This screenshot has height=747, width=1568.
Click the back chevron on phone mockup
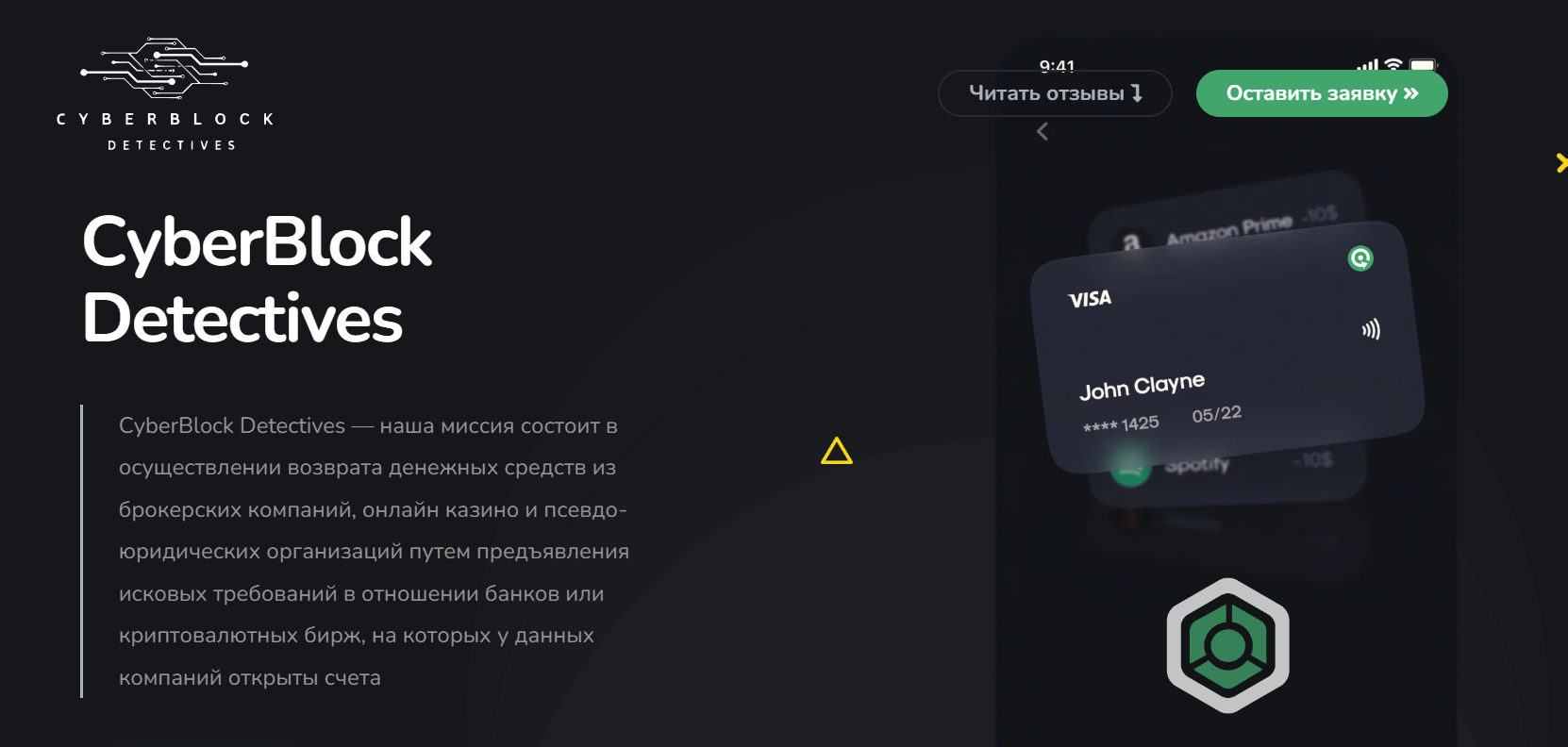[x=1043, y=132]
